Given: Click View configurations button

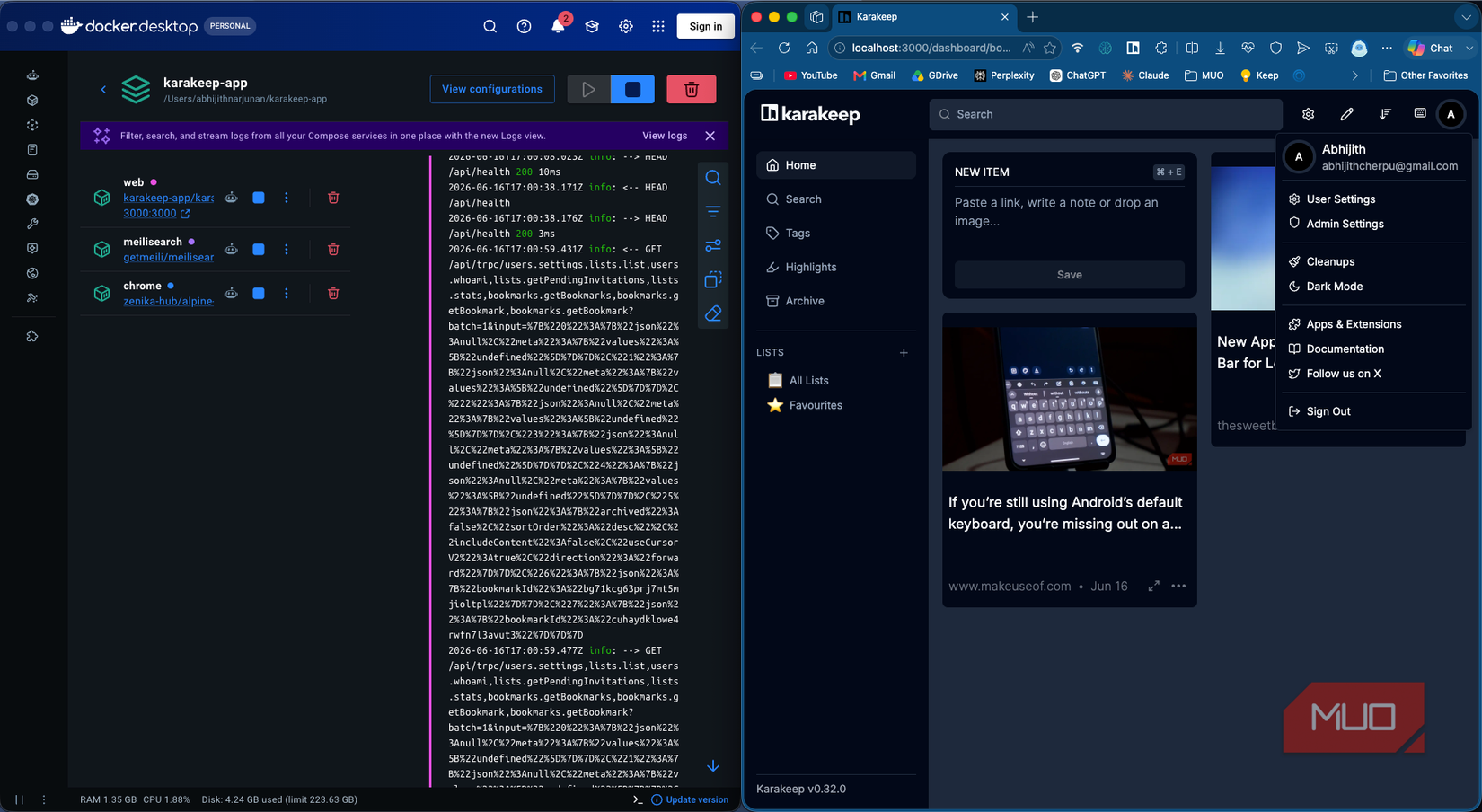Looking at the screenshot, I should (x=492, y=89).
